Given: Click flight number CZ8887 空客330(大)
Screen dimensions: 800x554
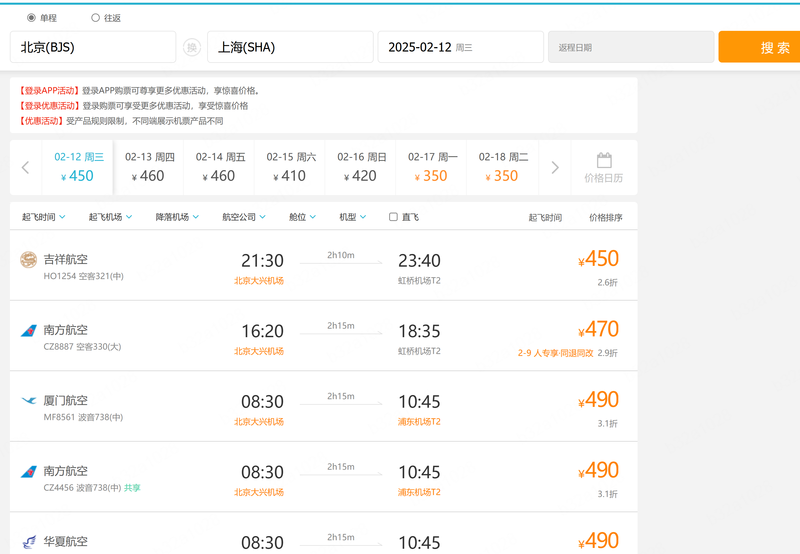Looking at the screenshot, I should tap(82, 347).
